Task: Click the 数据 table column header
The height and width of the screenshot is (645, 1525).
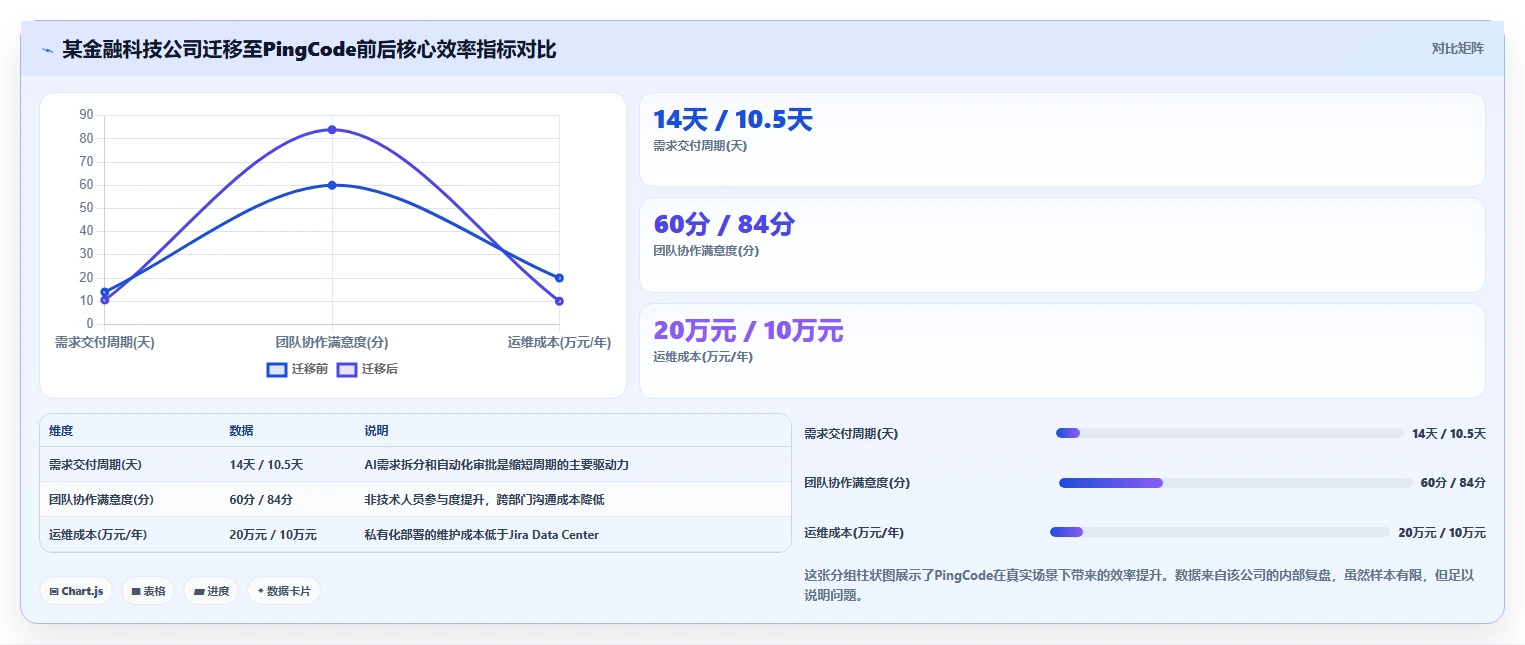Action: (287, 431)
